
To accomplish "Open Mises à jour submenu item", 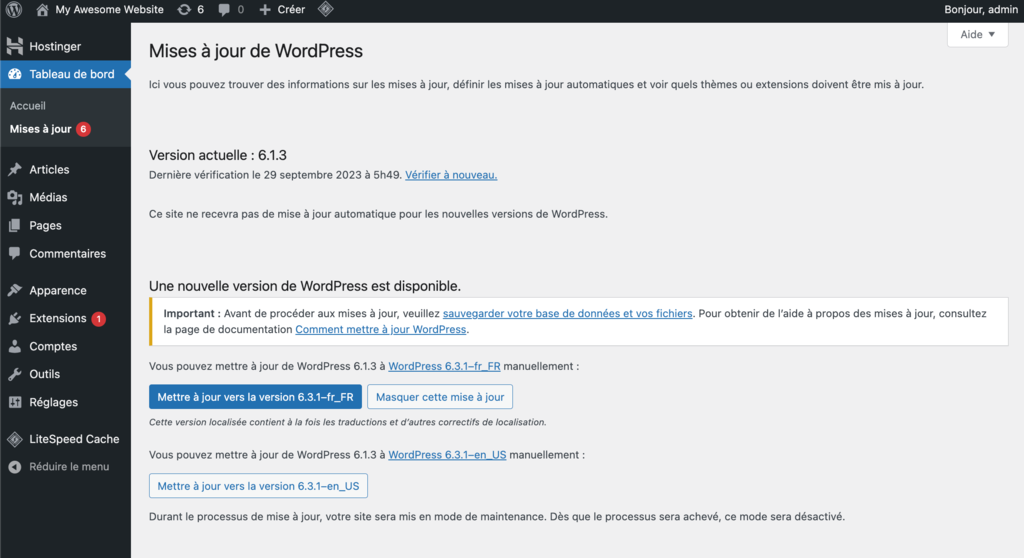I will coord(40,129).
